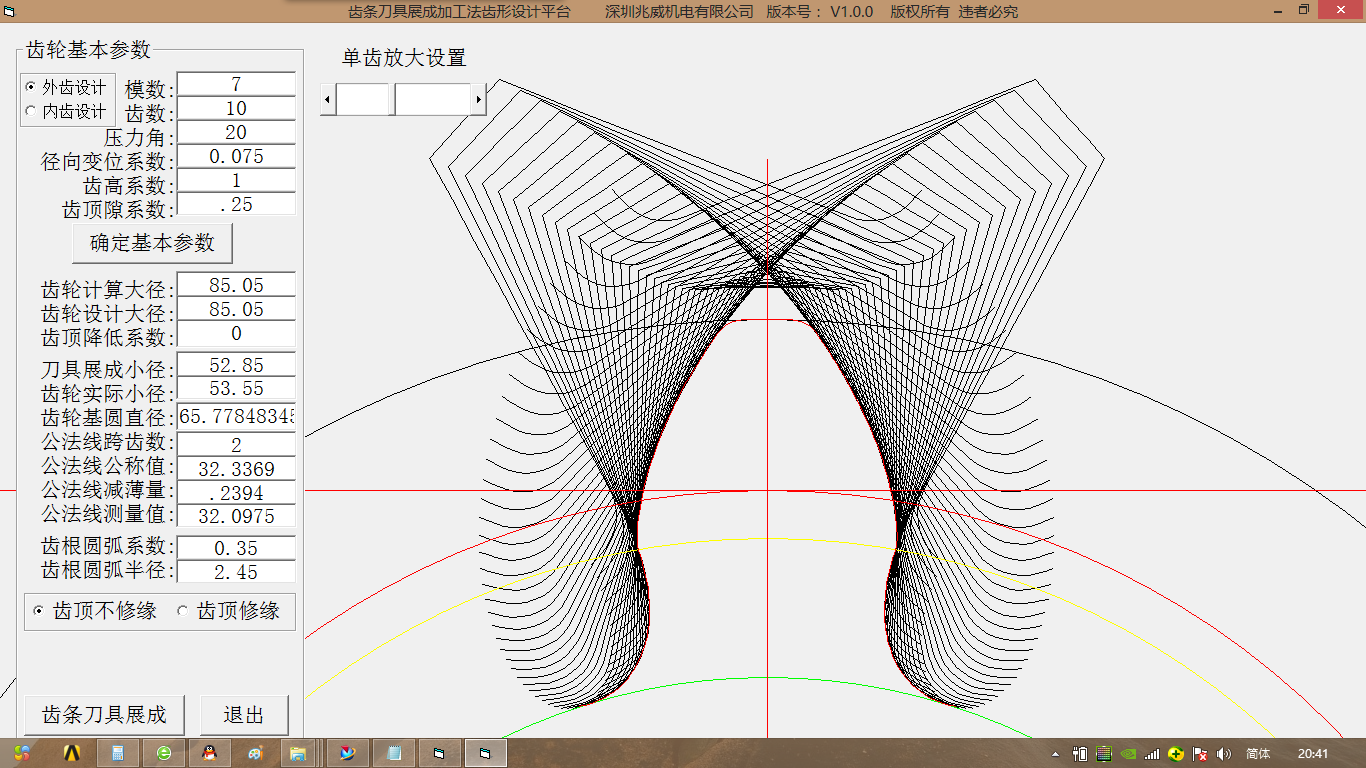The width and height of the screenshot is (1366, 768).
Task: Open the yellow A application on taskbar
Action: [x=71, y=753]
